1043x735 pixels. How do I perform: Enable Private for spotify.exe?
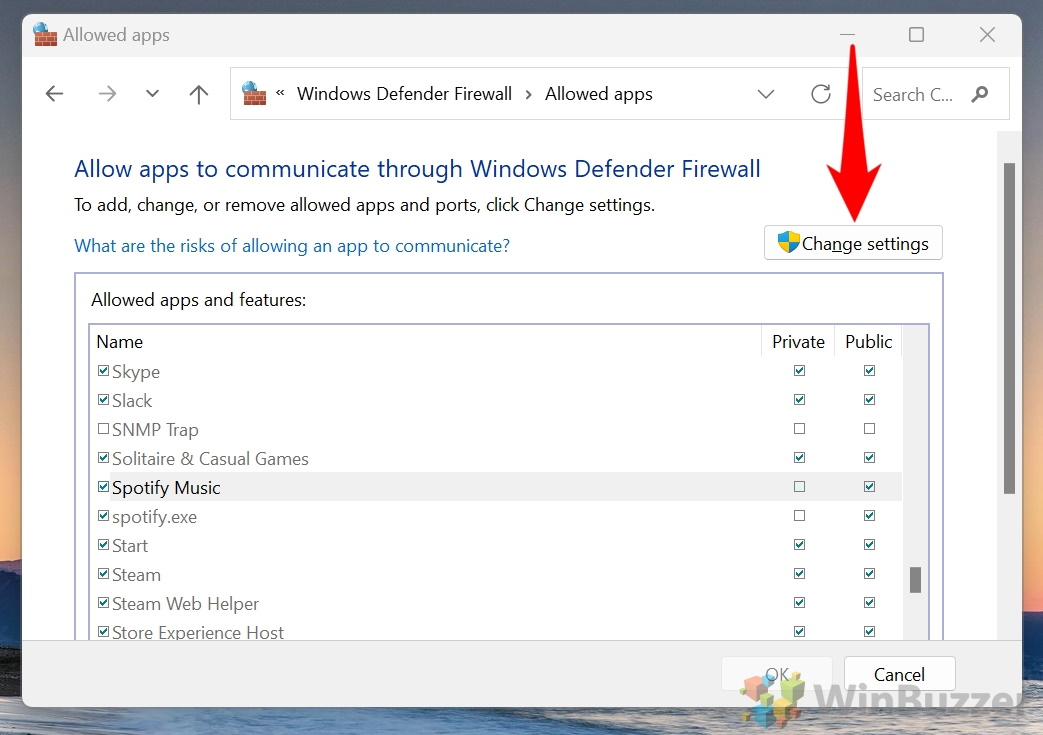point(800,515)
